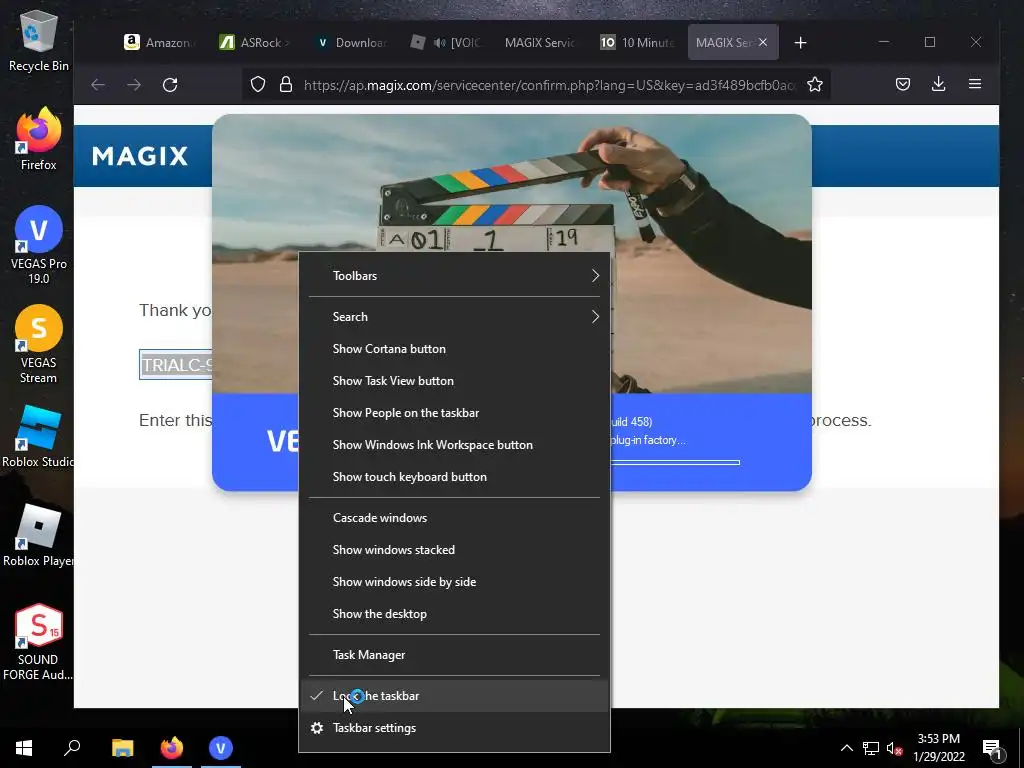Open VEGAS Pro 19.0 desktop shortcut
Screen dimensions: 1024x768
[x=39, y=246]
